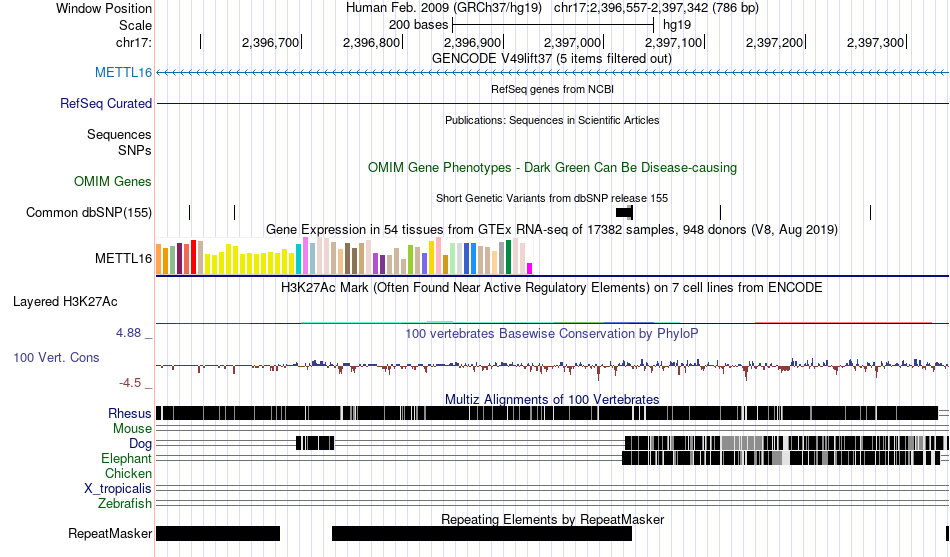Screen dimensions: 950x557
Task: Click the 4.88 PhyloP upper scale value
Action: (128, 333)
